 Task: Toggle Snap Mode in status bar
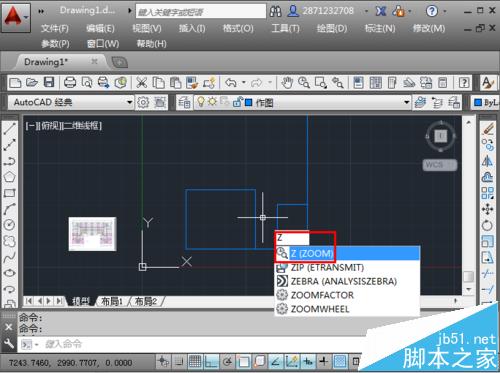pos(179,362)
